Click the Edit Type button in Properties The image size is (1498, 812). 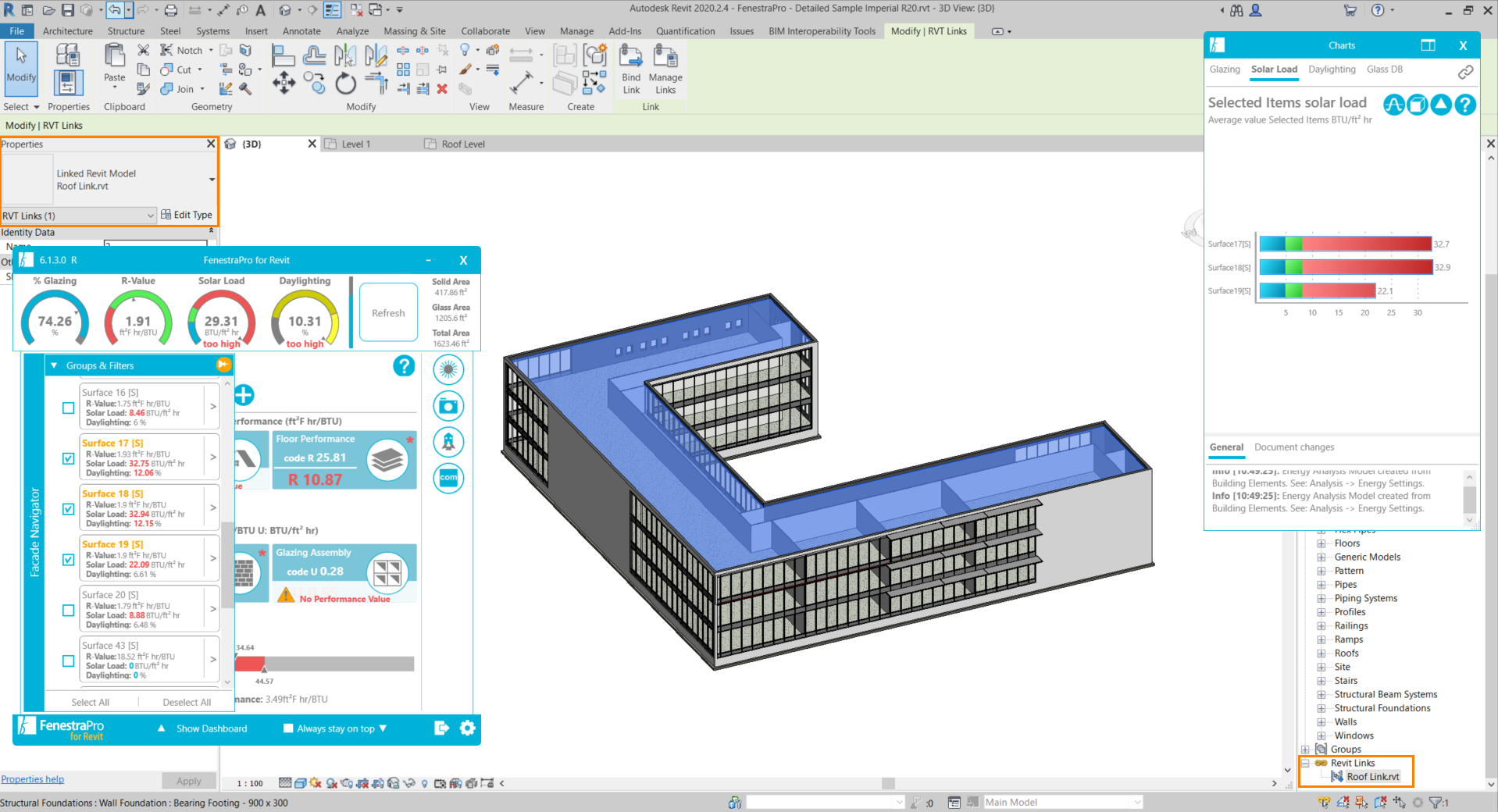tap(187, 215)
